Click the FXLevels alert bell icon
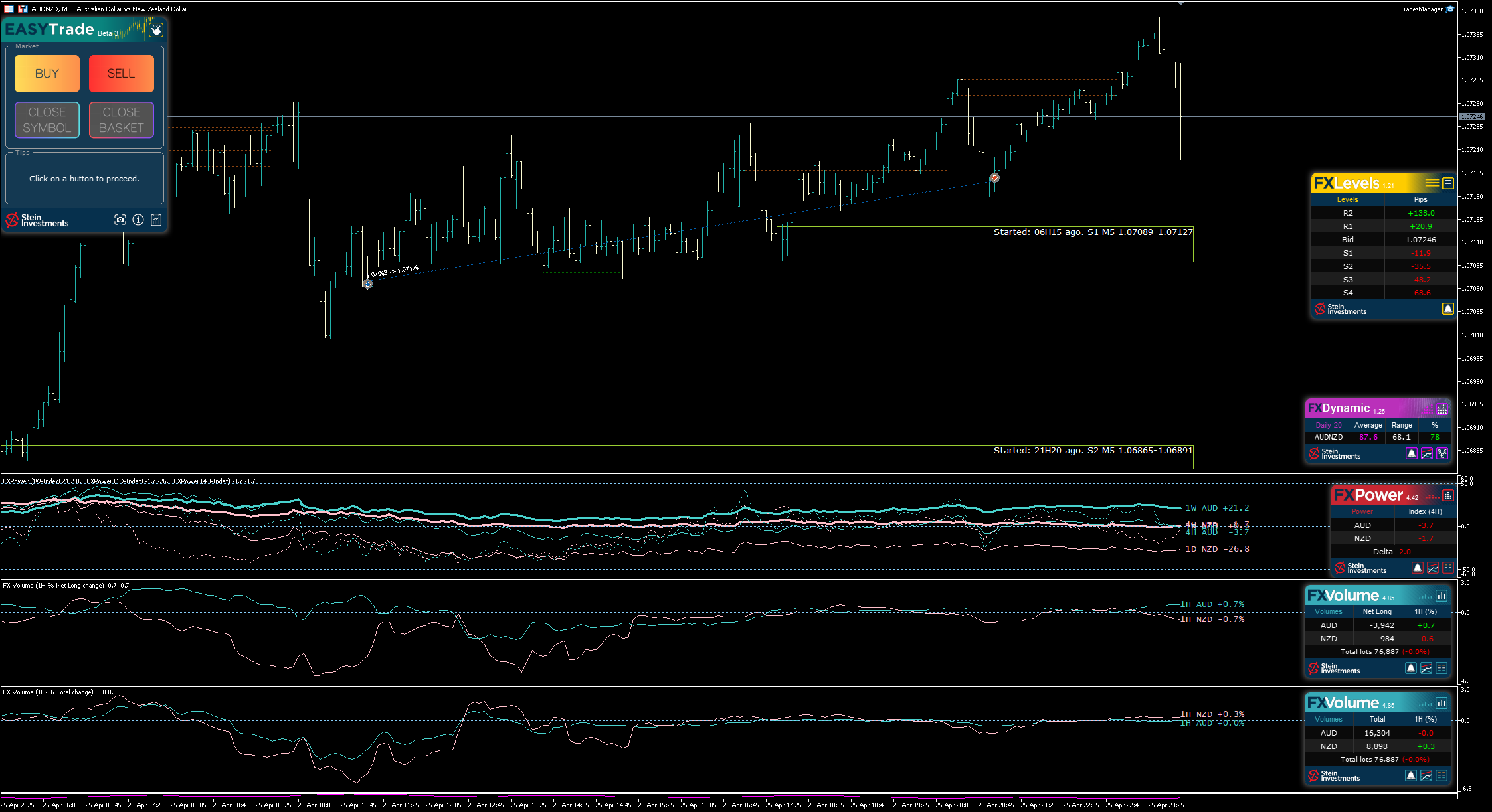This screenshot has height=812, width=1492. pos(1447,309)
